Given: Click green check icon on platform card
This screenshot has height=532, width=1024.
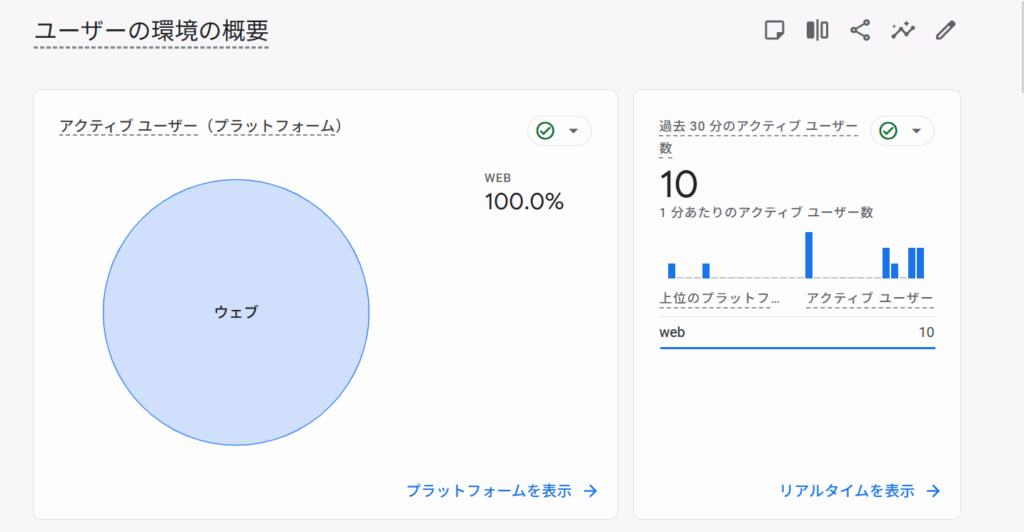Looking at the screenshot, I should (x=545, y=131).
